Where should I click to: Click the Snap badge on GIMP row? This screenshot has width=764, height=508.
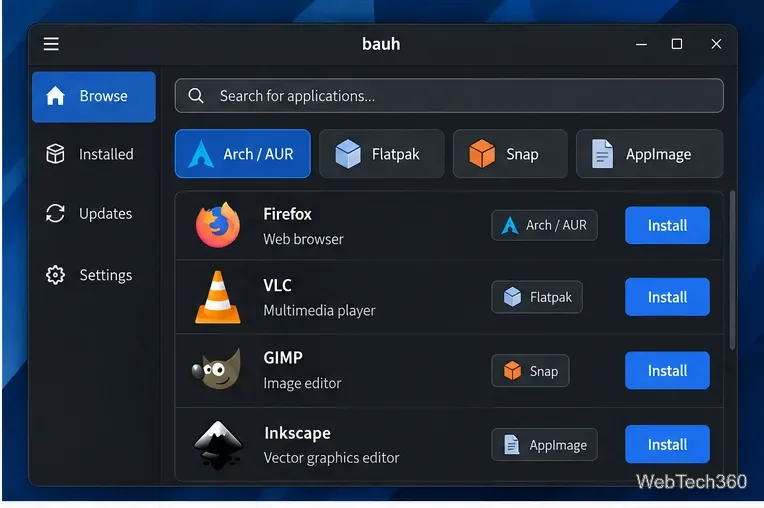[530, 371]
